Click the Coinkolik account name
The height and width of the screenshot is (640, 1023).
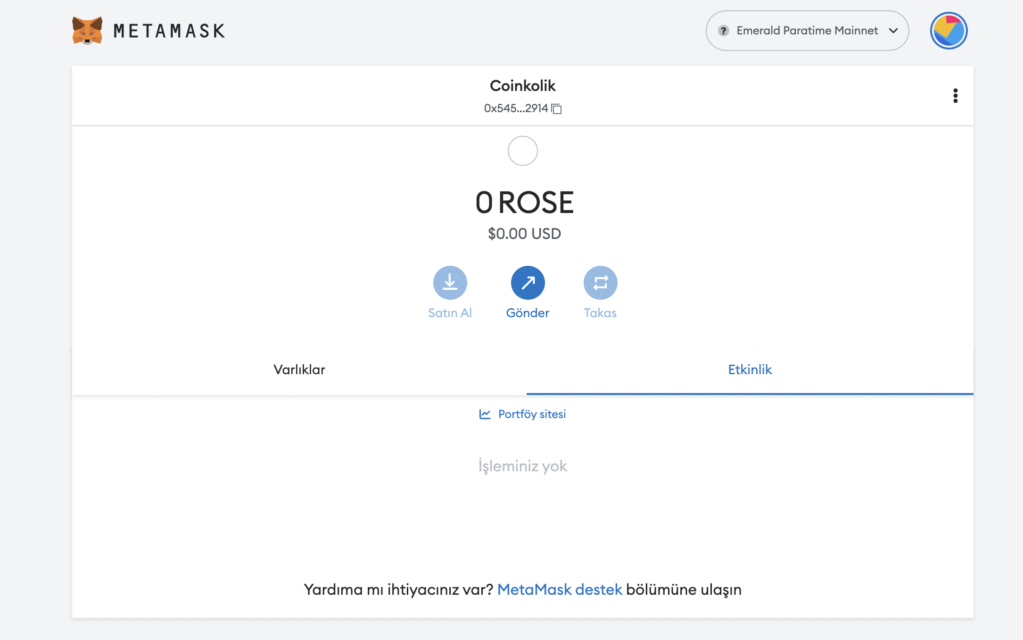(523, 85)
